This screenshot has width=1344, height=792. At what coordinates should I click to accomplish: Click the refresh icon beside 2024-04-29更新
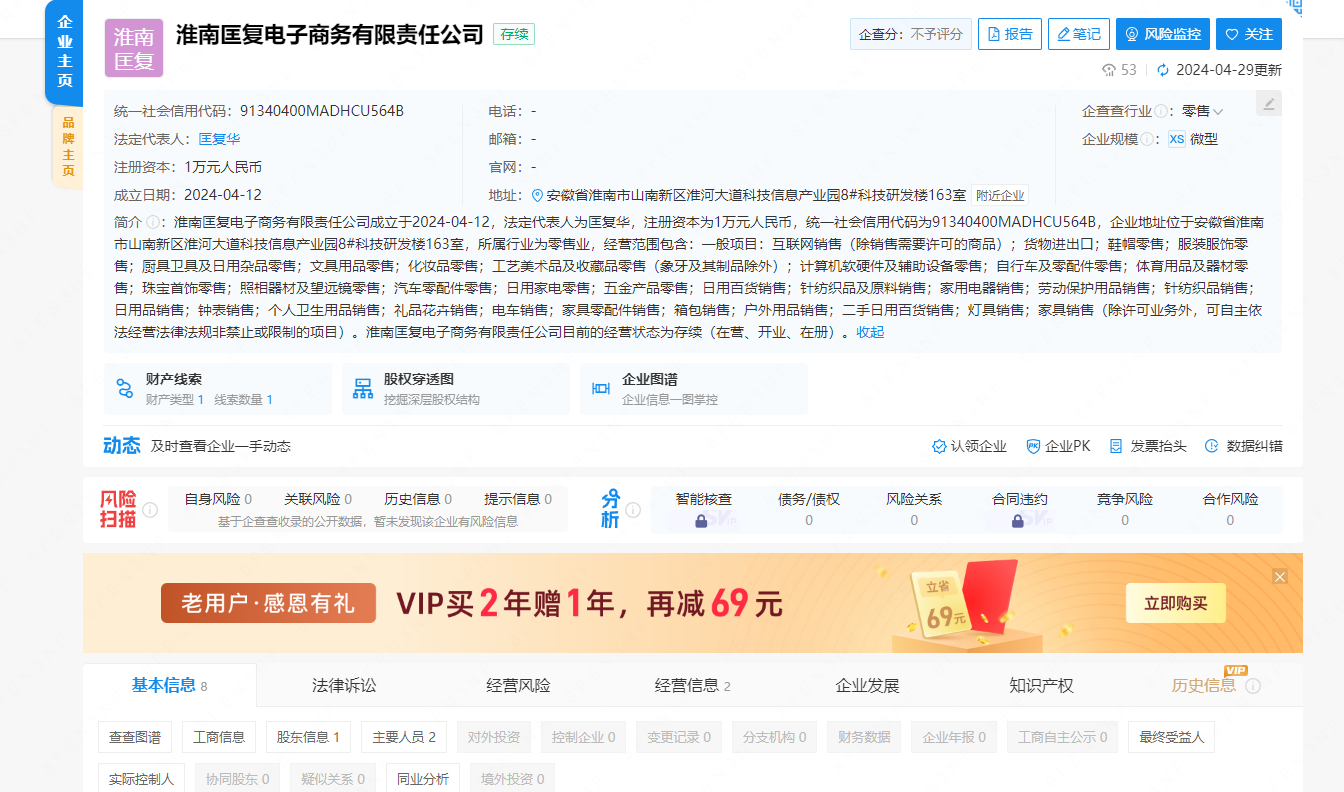(1162, 70)
